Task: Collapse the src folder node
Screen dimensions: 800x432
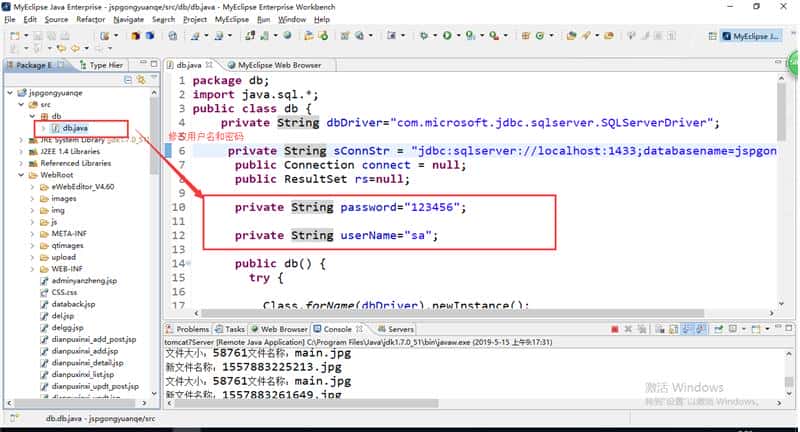Action: pos(21,105)
